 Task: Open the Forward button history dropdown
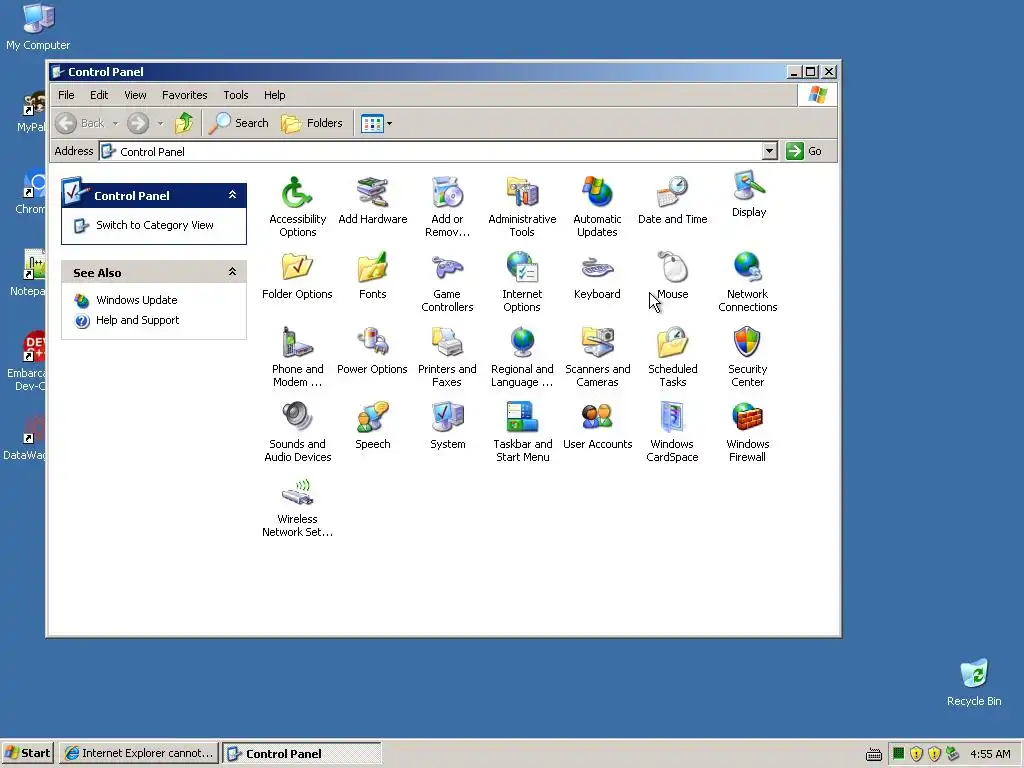(160, 123)
